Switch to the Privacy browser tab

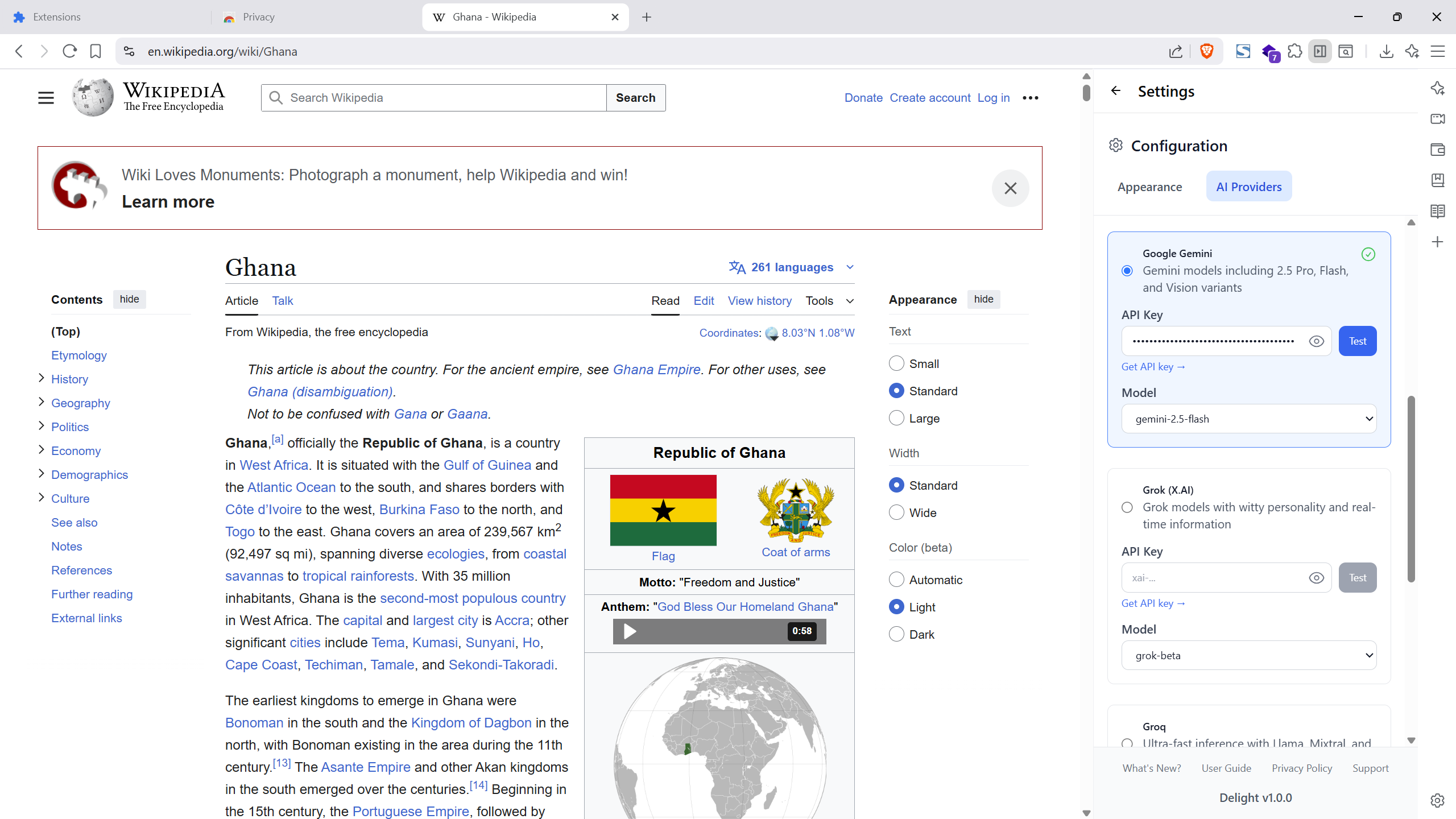tap(259, 17)
